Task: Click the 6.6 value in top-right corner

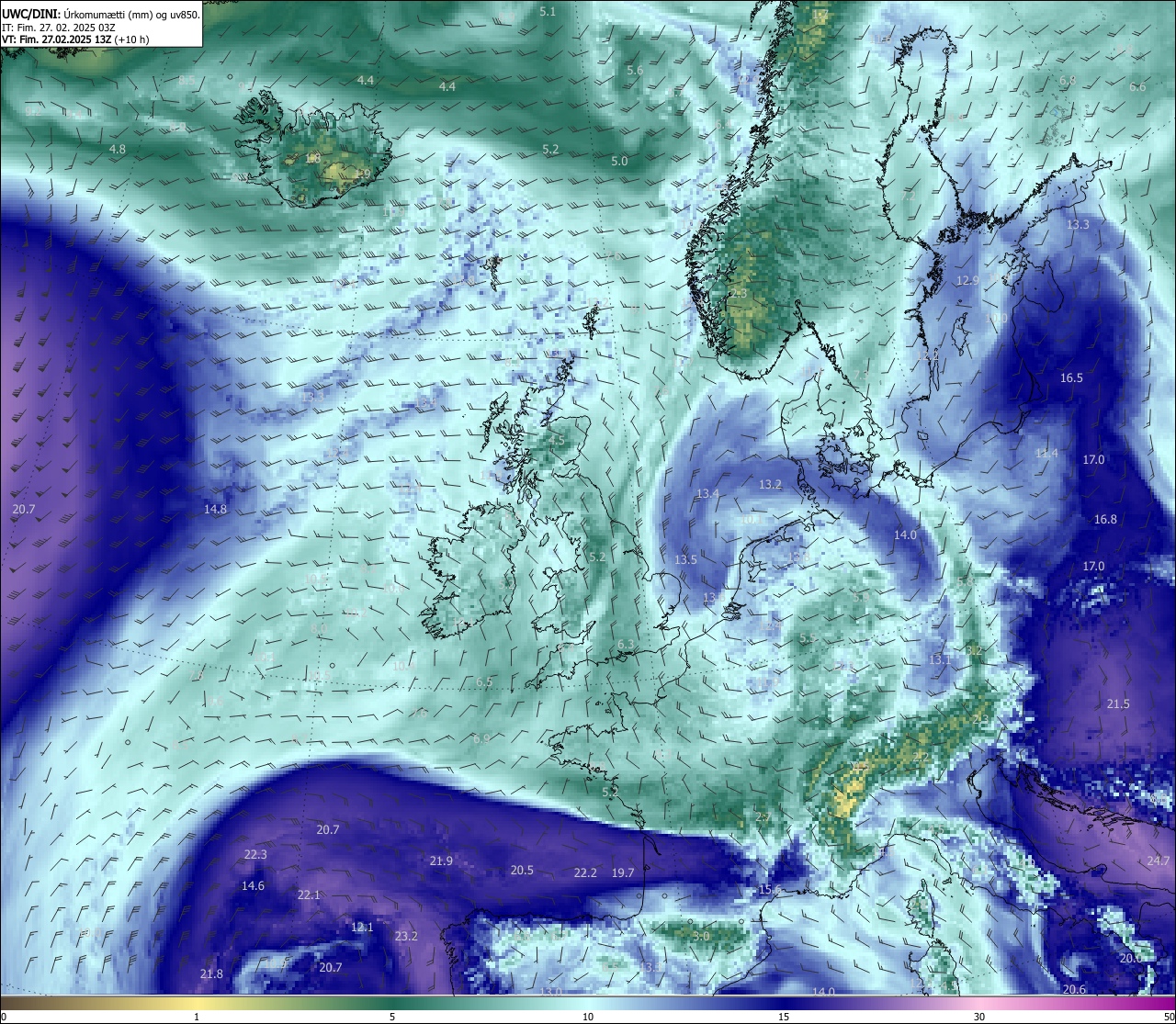Action: pyautogui.click(x=1137, y=86)
